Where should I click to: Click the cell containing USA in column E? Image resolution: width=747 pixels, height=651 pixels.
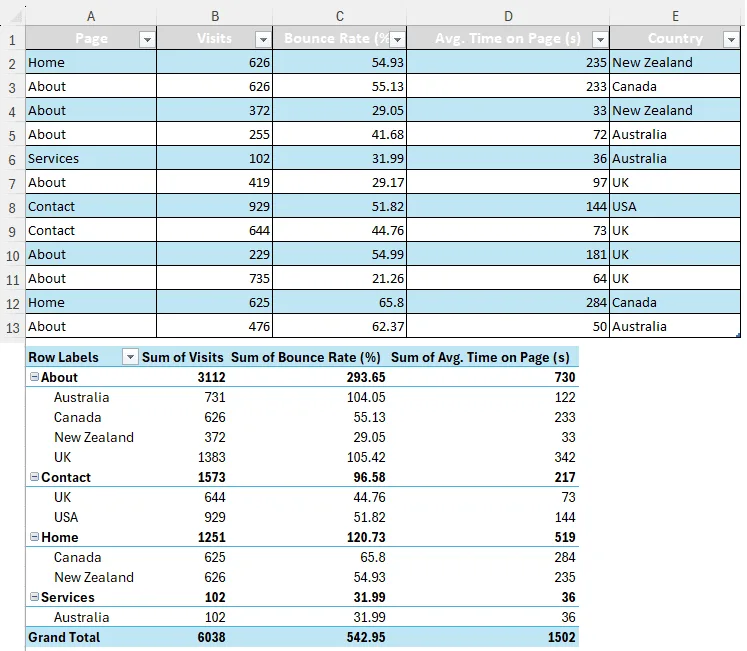tap(675, 206)
